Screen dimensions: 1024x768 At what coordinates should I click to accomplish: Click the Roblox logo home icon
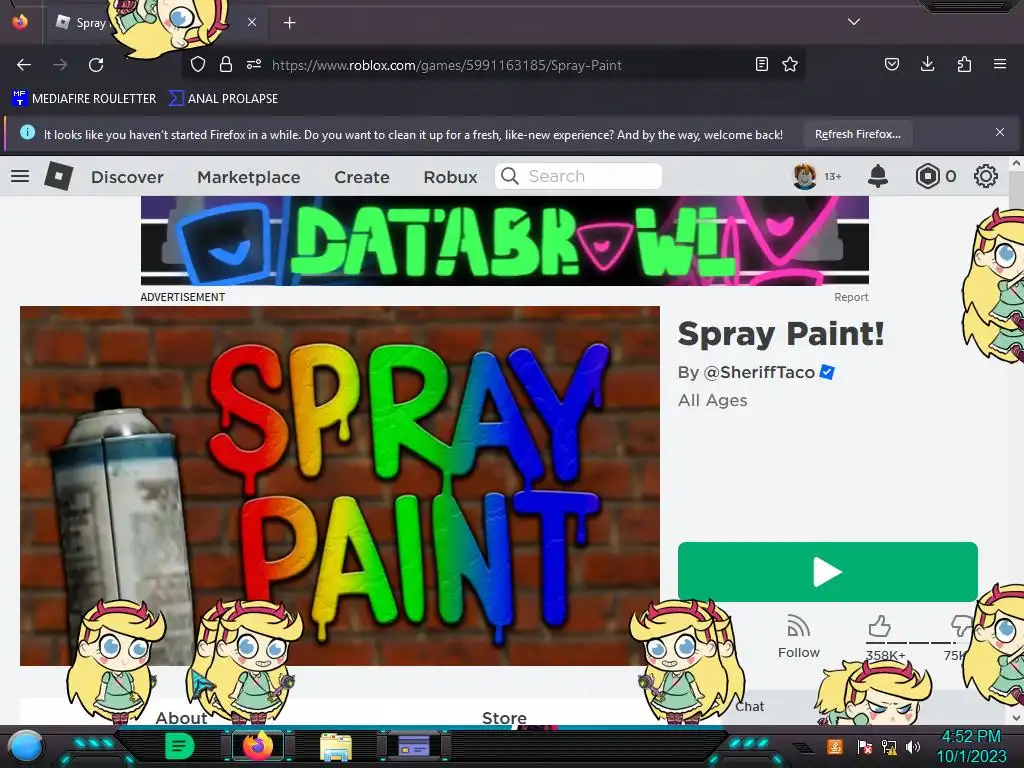coord(58,176)
